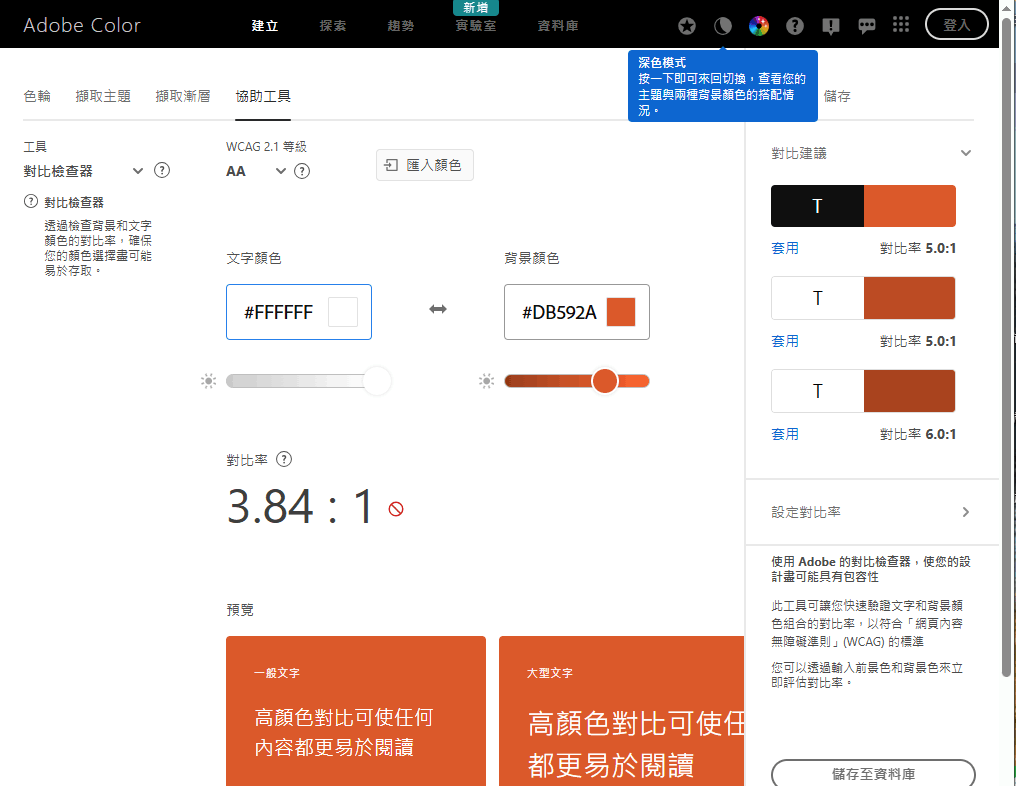Open the color wheel icon in header

coord(759,26)
